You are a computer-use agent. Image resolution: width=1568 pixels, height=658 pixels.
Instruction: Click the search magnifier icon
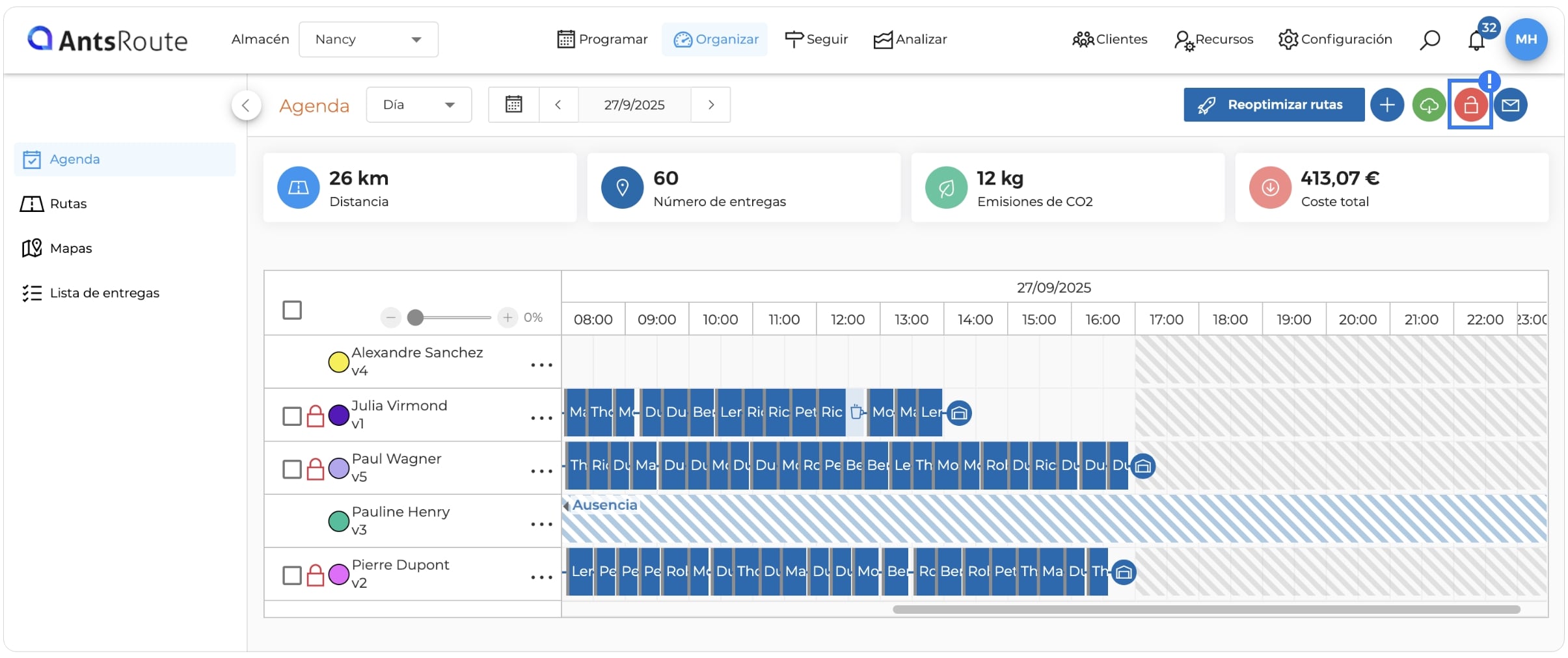[1429, 40]
